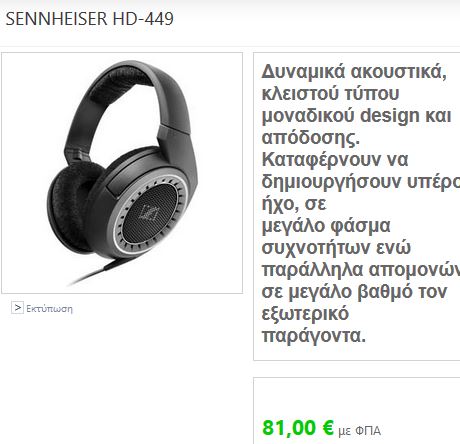Click the SENNHEISER HD-449 product title
Screen dimensions: 460x444
pyautogui.click(x=90, y=19)
